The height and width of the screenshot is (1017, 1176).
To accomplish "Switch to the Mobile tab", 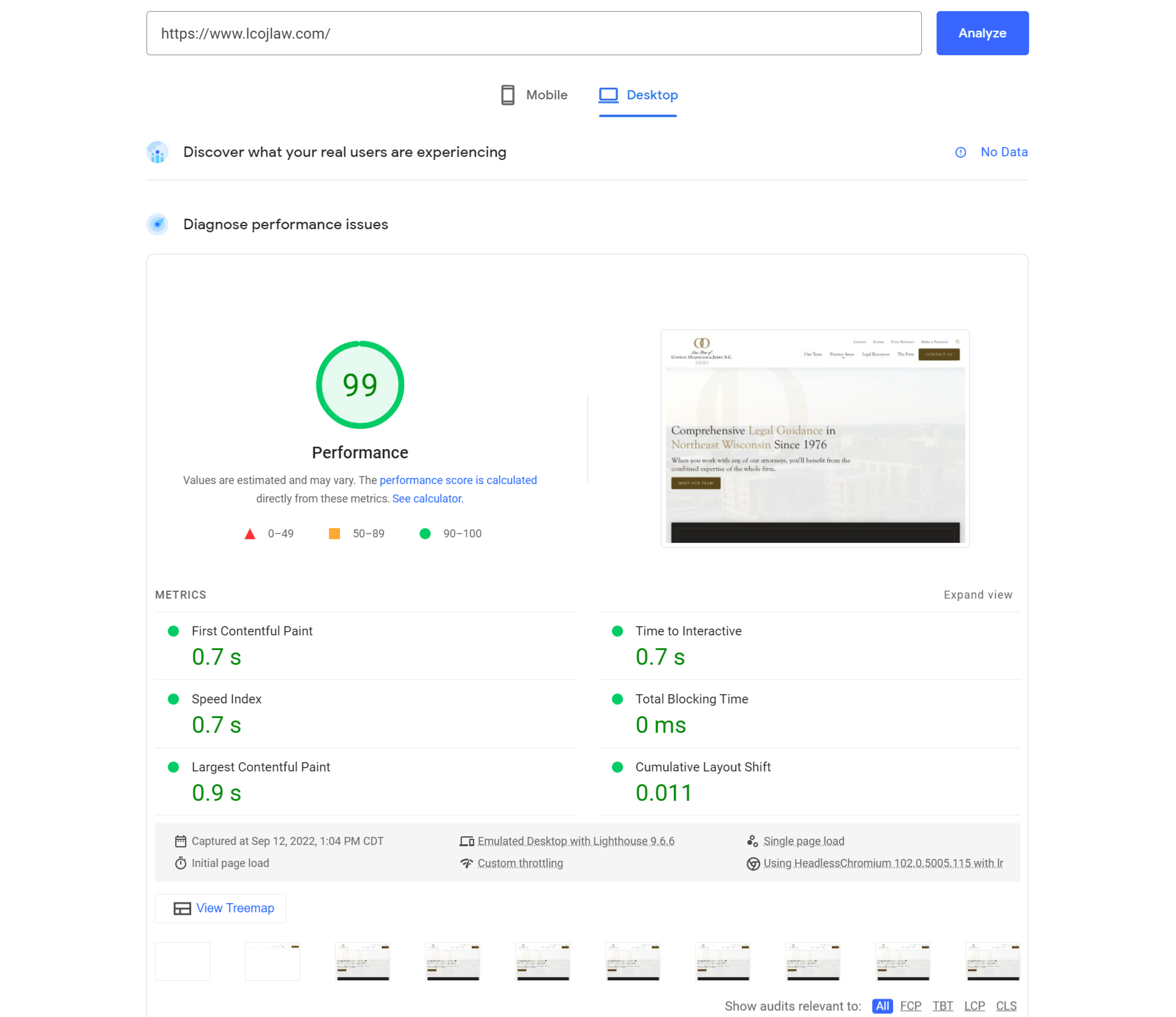I will coord(534,95).
